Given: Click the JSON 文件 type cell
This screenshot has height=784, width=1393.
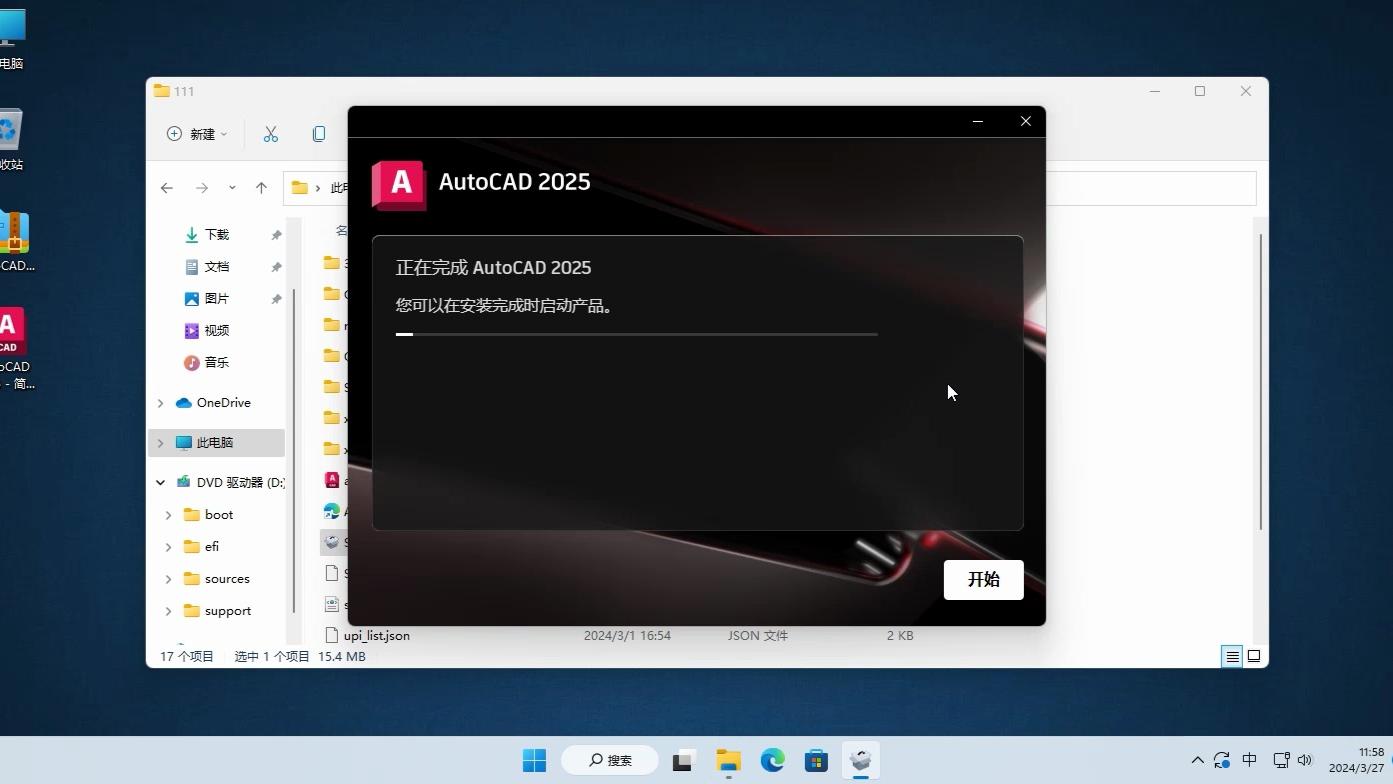Looking at the screenshot, I should pos(757,636).
